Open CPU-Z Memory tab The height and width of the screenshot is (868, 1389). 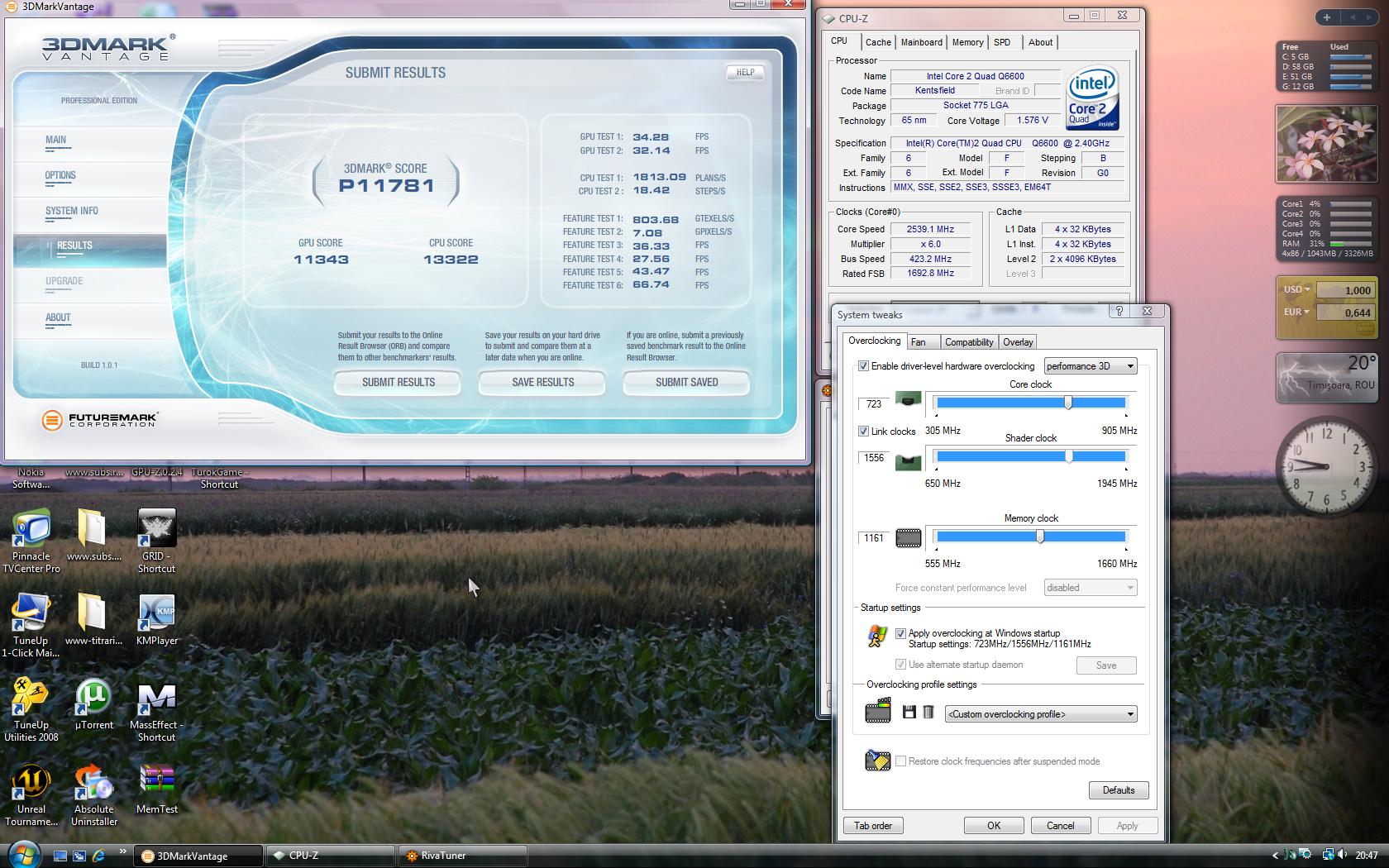pos(967,42)
